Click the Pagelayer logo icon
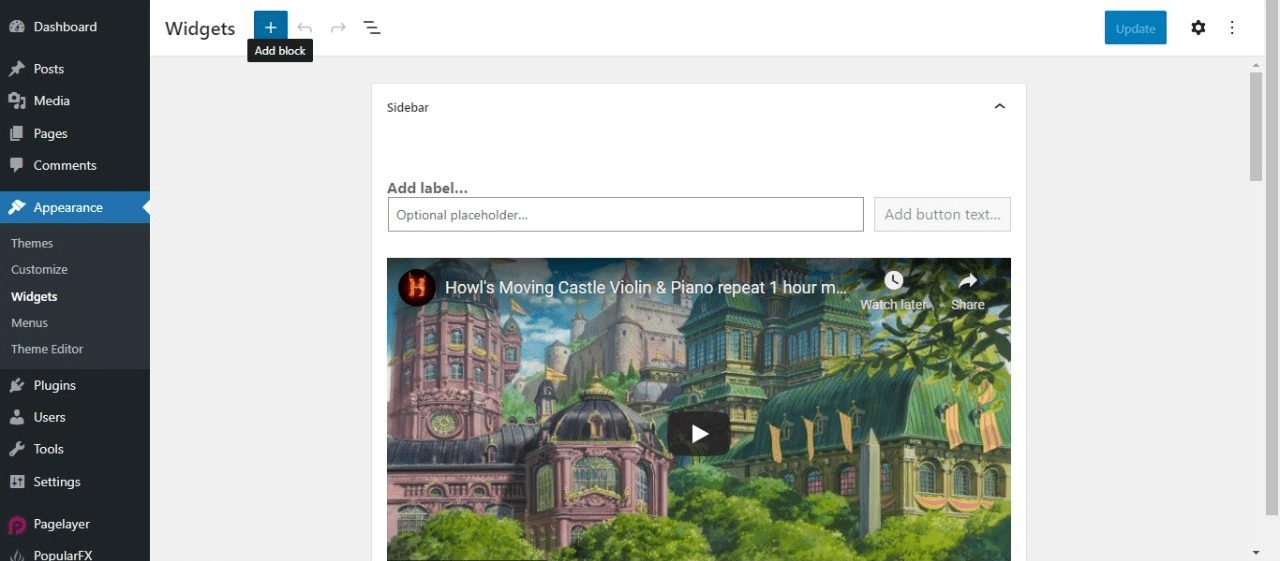 17,524
